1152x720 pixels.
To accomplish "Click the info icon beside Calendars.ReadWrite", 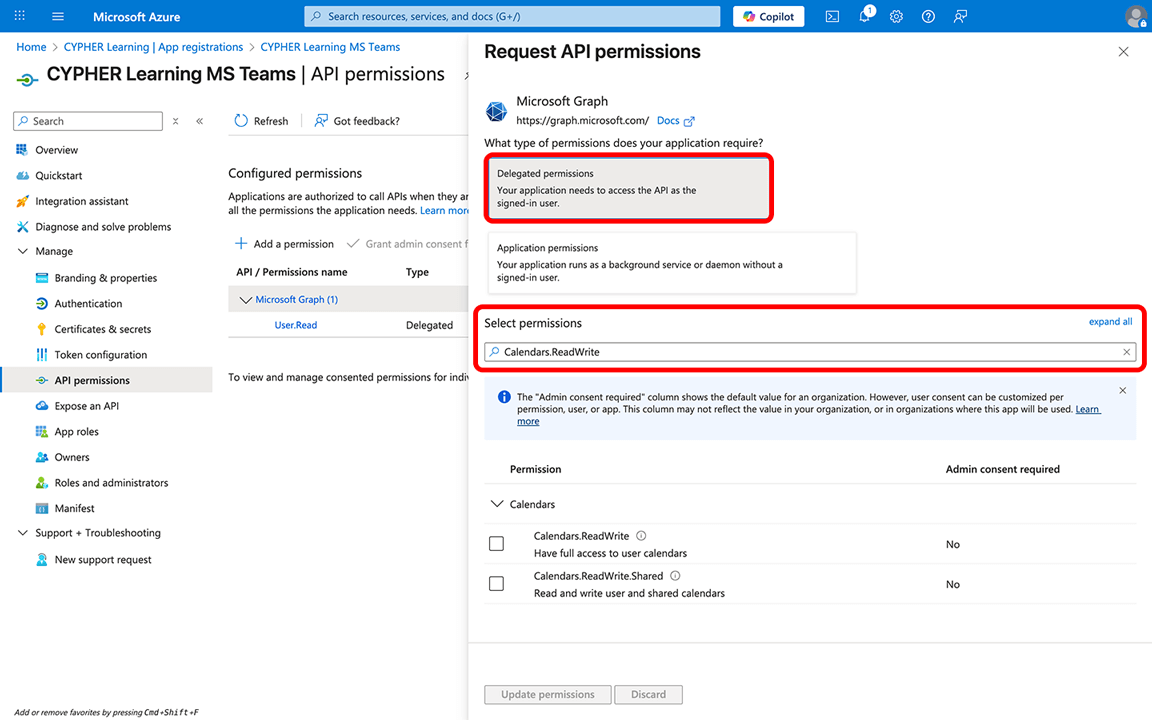I will pyautogui.click(x=641, y=536).
